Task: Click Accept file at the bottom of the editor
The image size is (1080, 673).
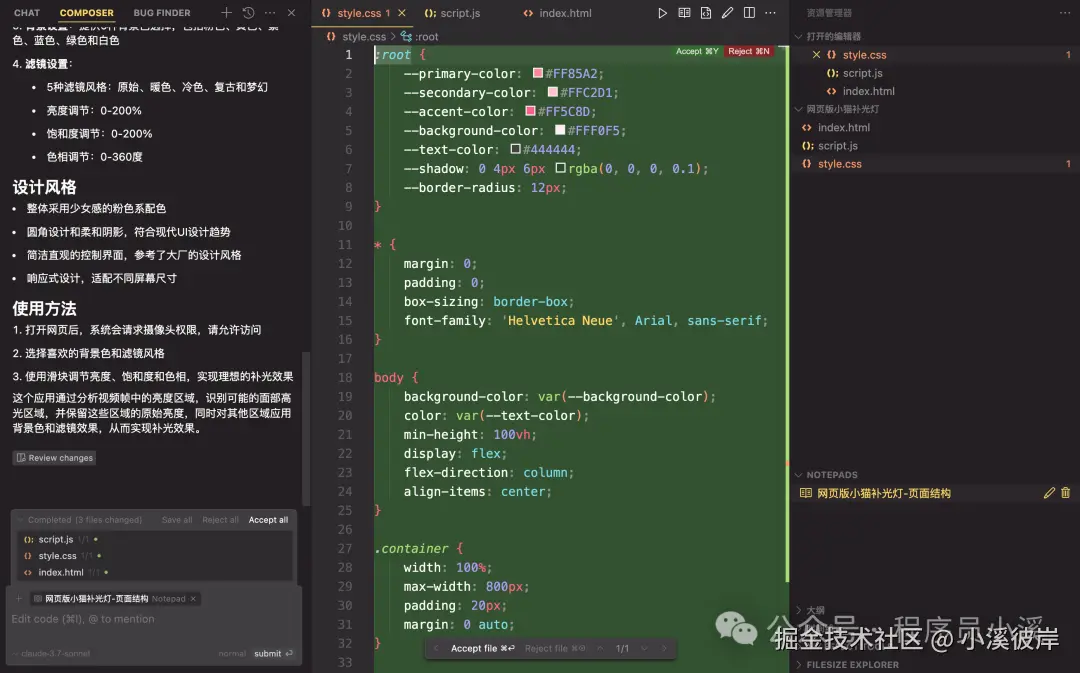Action: [x=482, y=648]
